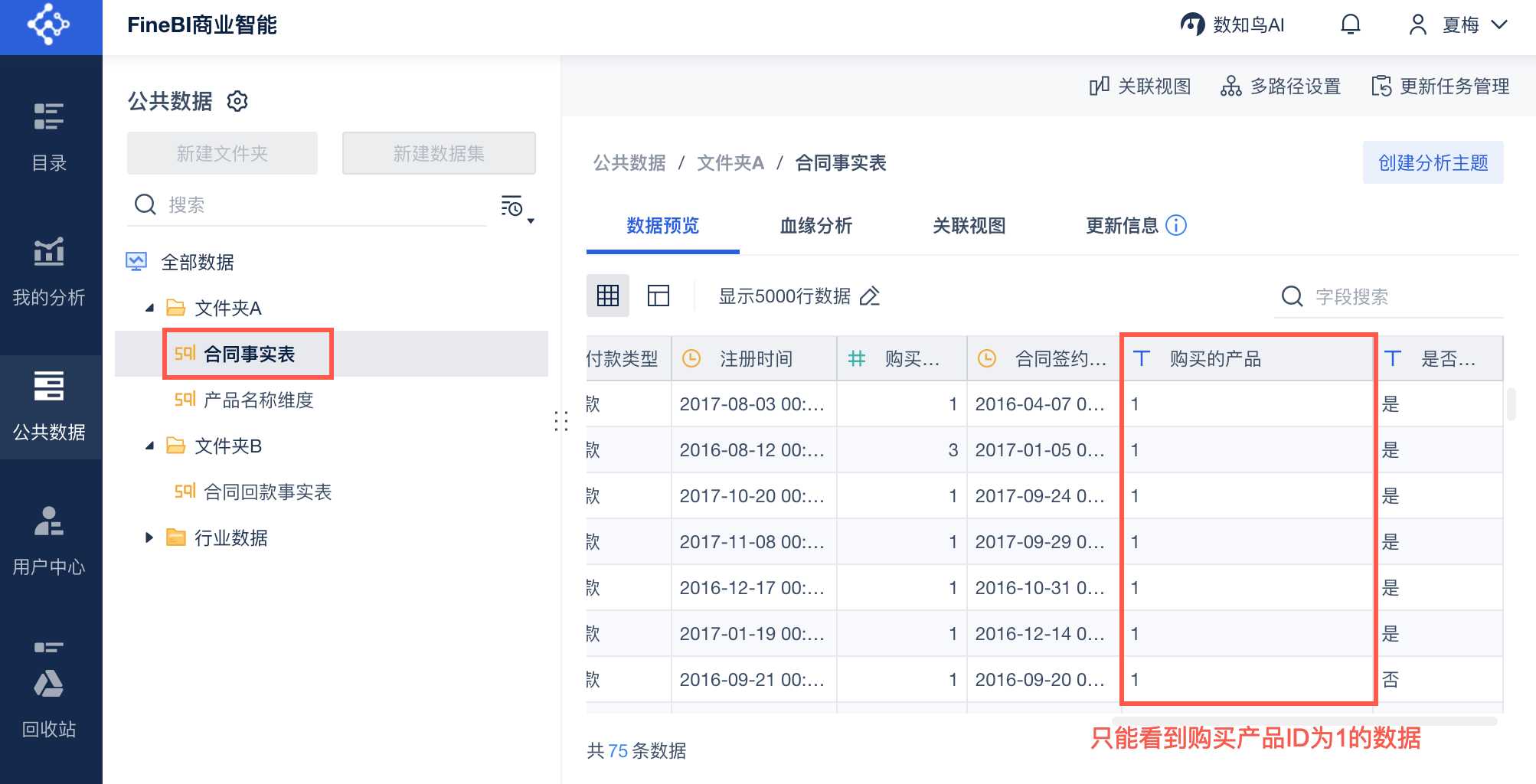The image size is (1536, 784).
Task: Switch to grid table view
Action: tap(608, 296)
